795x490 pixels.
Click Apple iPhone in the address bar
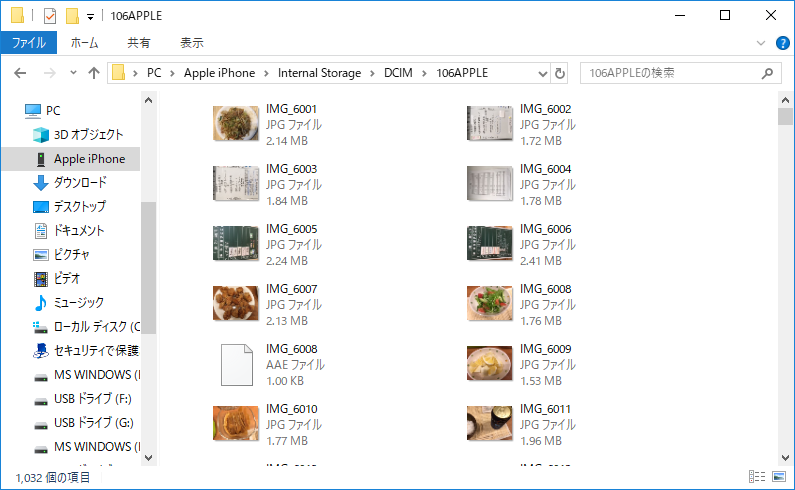click(219, 73)
